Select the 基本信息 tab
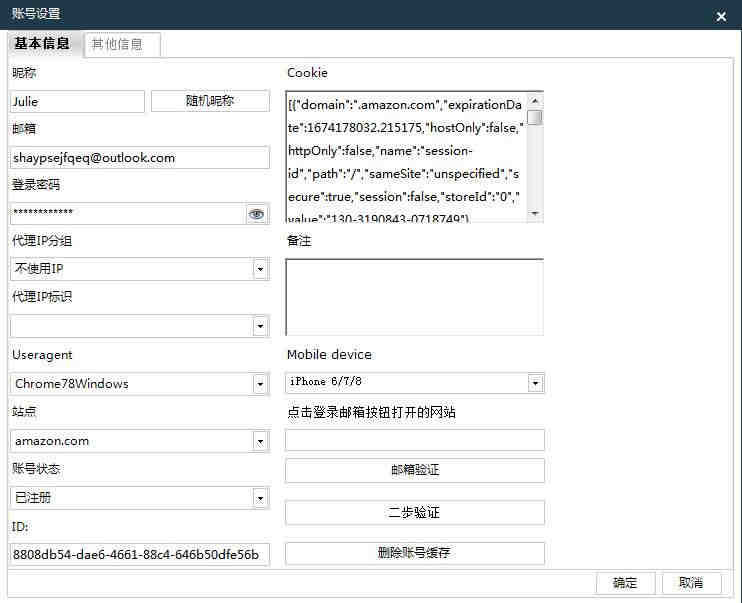 pyautogui.click(x=43, y=44)
